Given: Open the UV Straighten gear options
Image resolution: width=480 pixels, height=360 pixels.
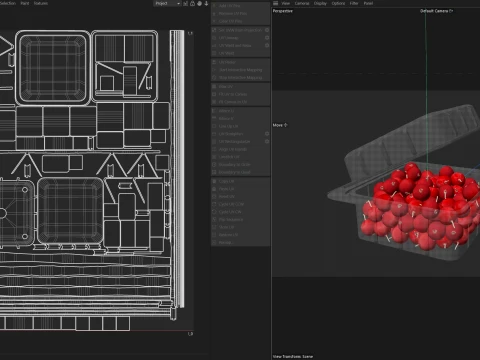Looking at the screenshot, I should click(x=267, y=134).
